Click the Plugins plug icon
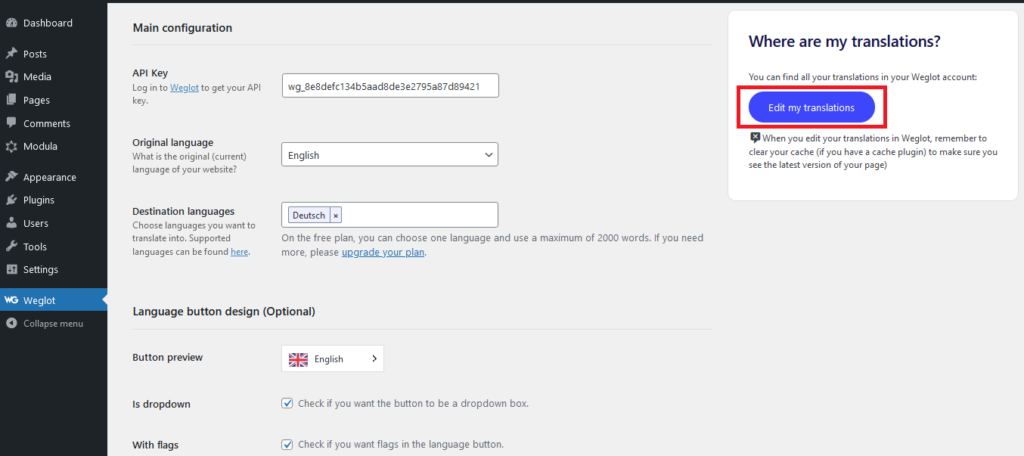 pyautogui.click(x=11, y=200)
